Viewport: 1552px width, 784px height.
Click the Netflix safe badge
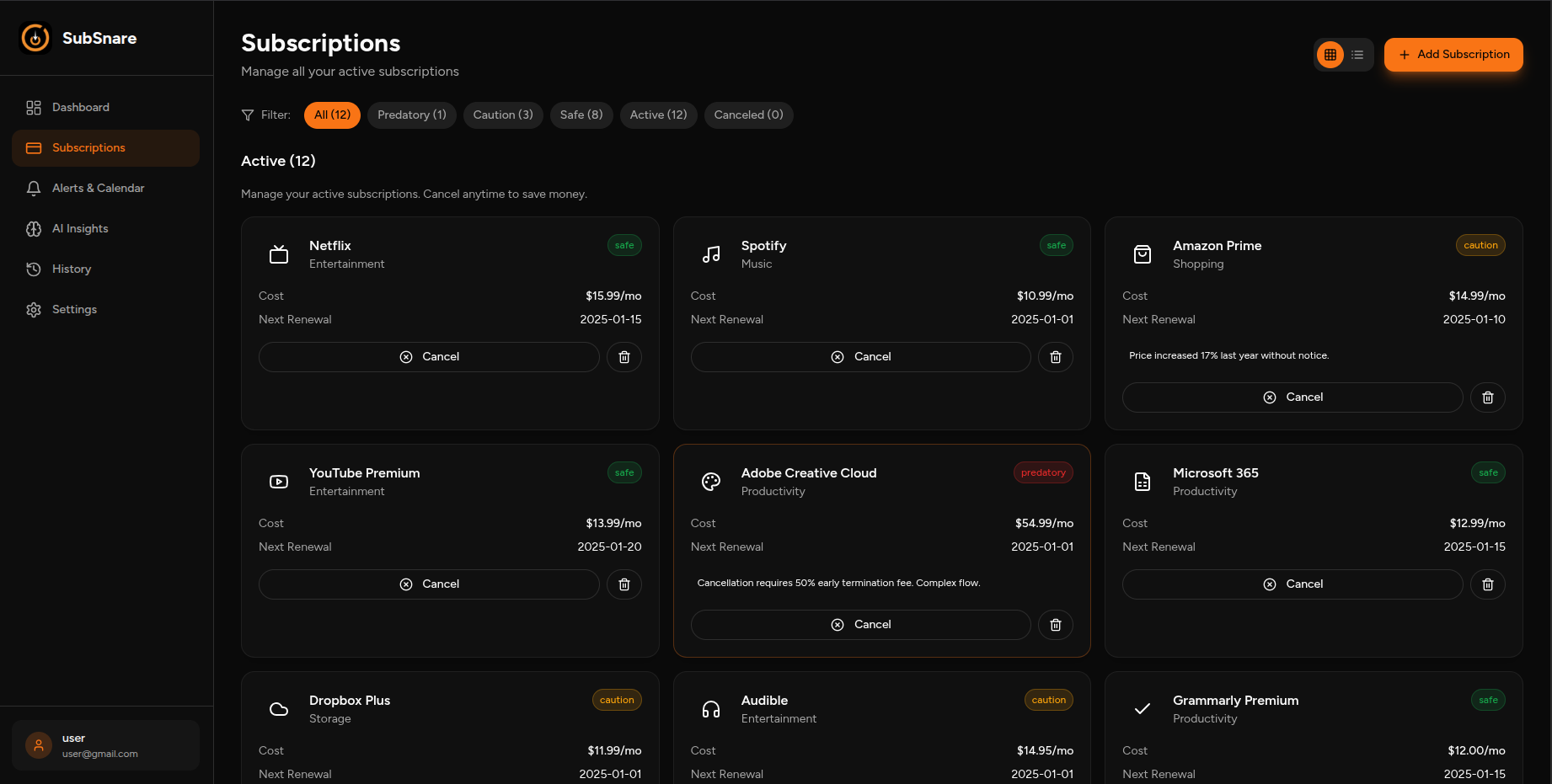[624, 245]
